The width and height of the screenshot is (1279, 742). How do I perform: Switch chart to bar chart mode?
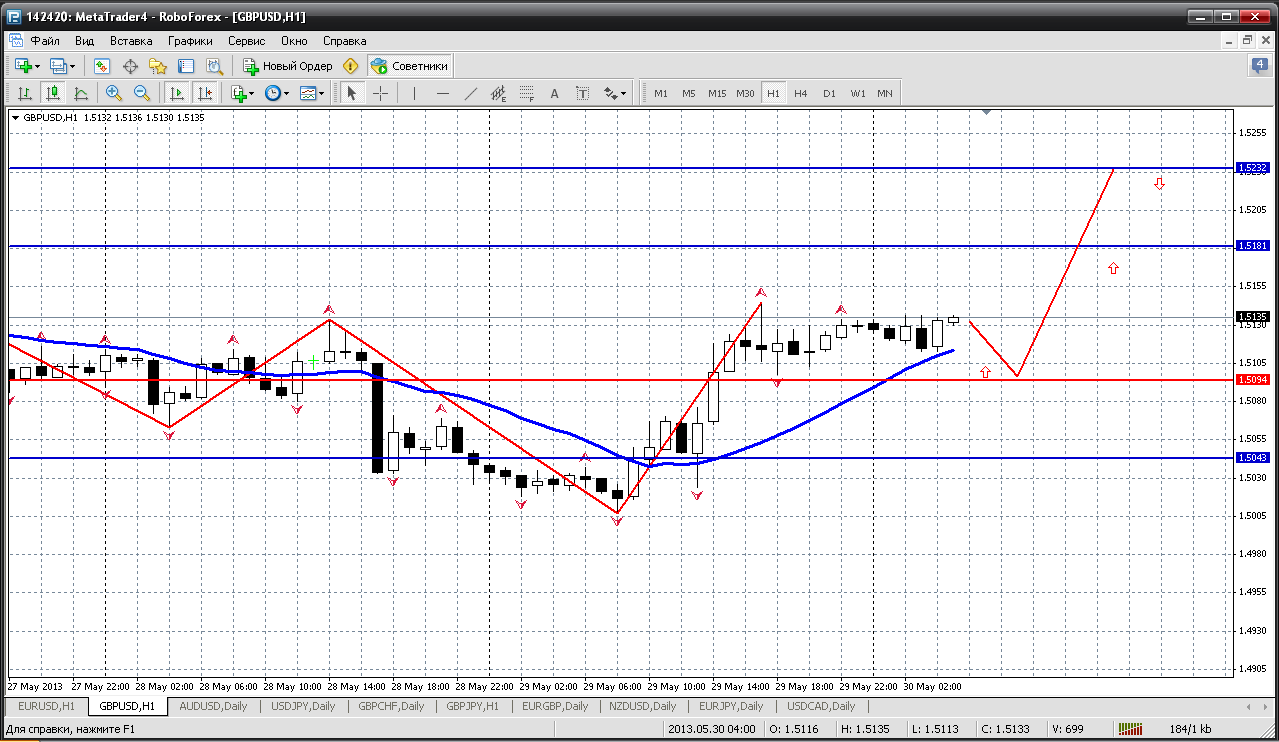pos(24,93)
